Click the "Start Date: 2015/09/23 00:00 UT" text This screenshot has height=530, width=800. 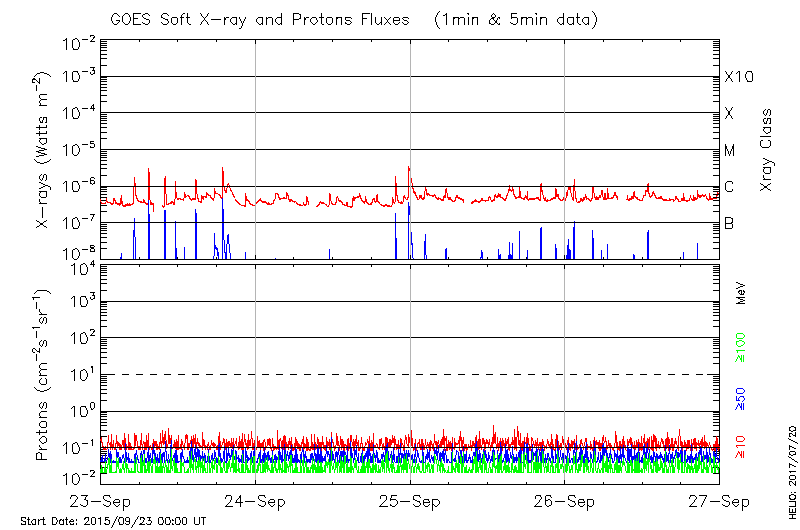pos(113,521)
